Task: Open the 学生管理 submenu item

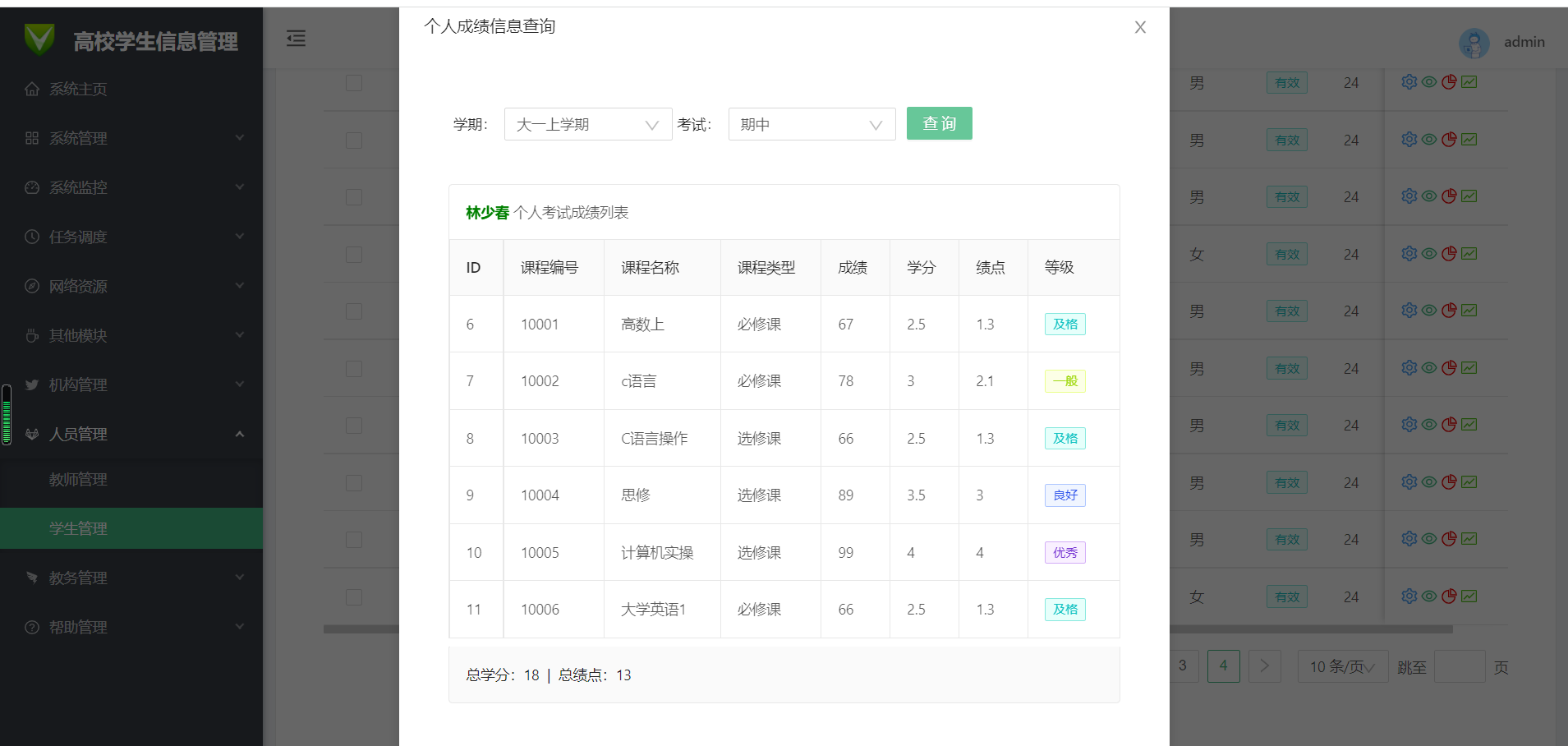Action: [131, 528]
